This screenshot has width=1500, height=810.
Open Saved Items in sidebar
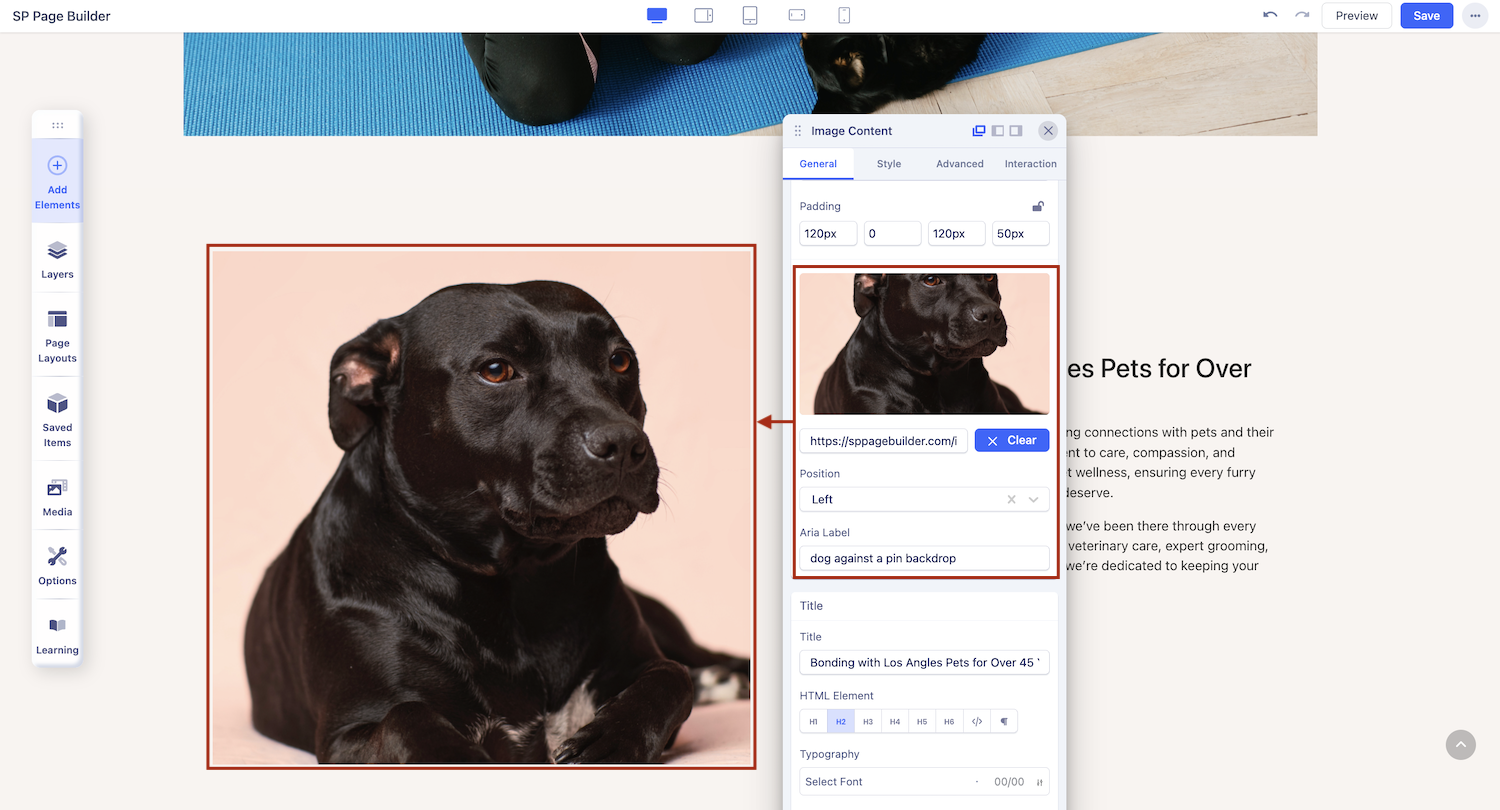(57, 418)
